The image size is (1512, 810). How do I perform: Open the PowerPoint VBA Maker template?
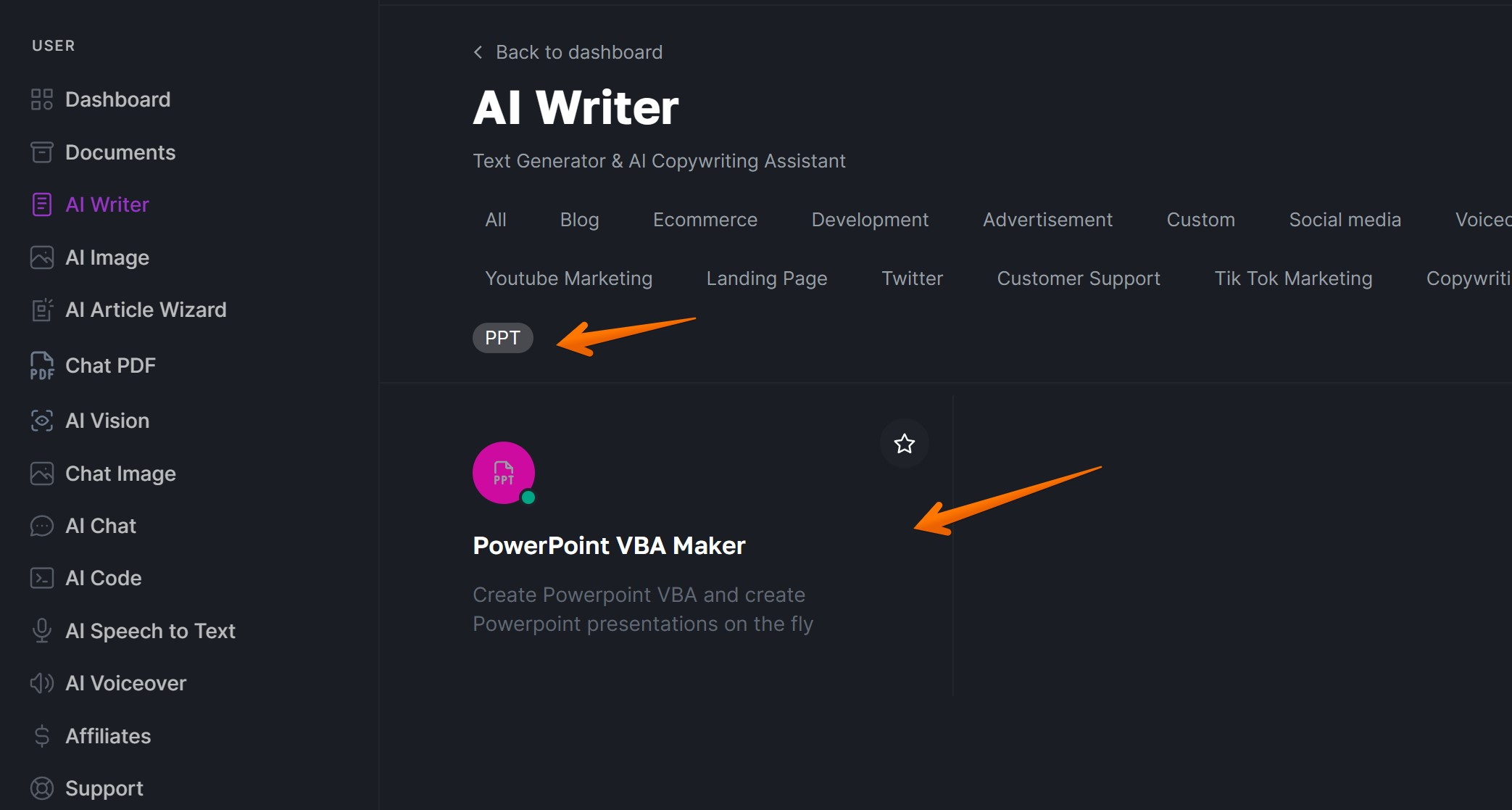click(609, 545)
